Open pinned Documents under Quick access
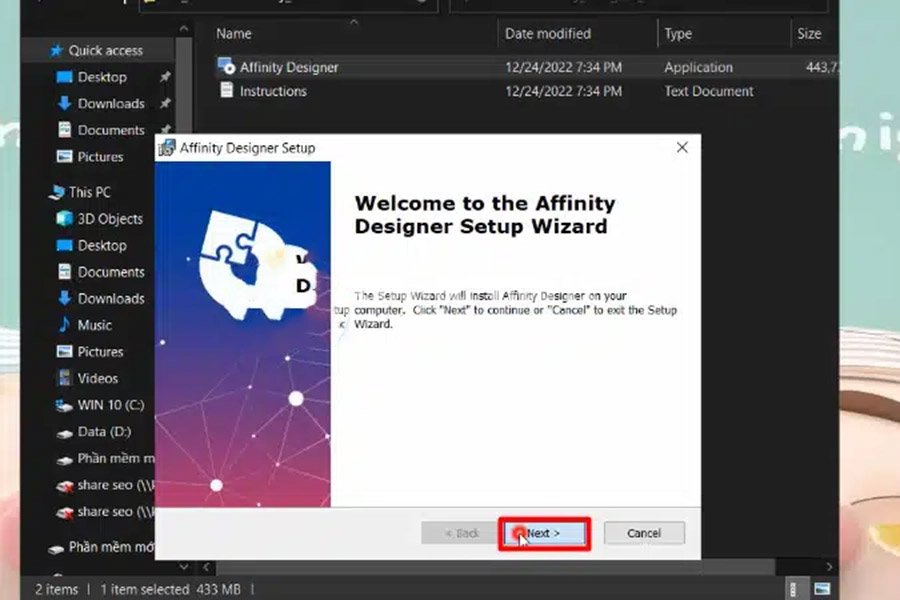 (x=111, y=130)
